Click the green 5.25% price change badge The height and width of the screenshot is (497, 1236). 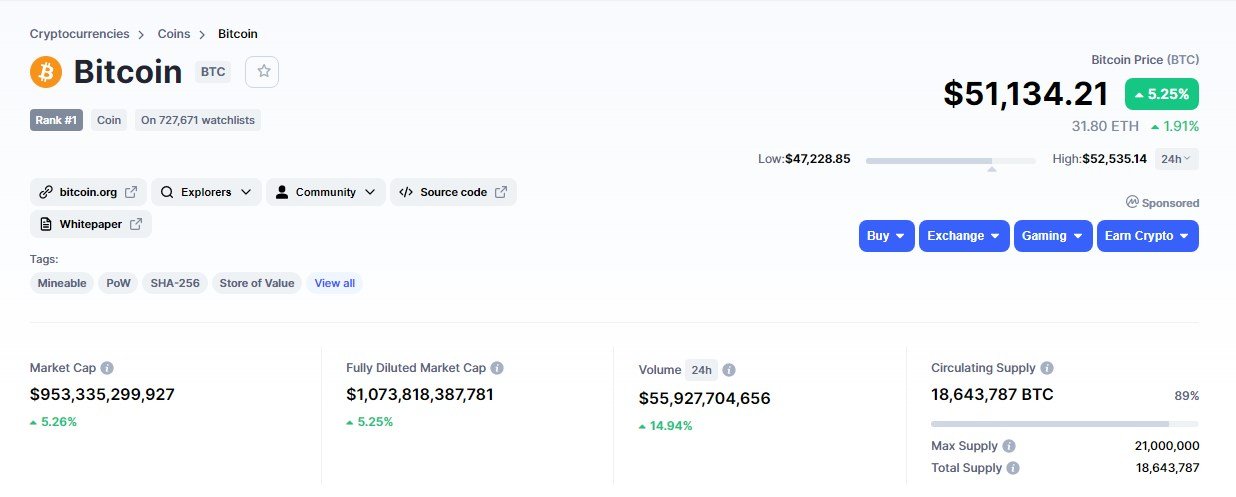1162,94
